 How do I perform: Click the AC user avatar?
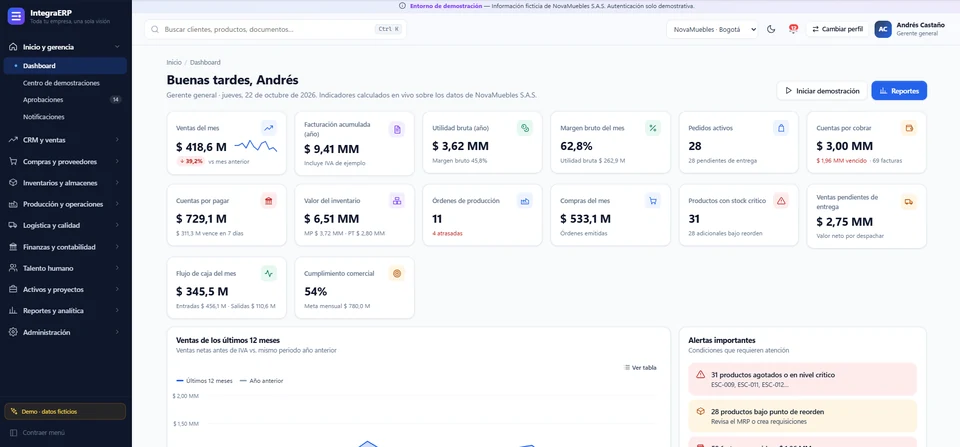883,29
